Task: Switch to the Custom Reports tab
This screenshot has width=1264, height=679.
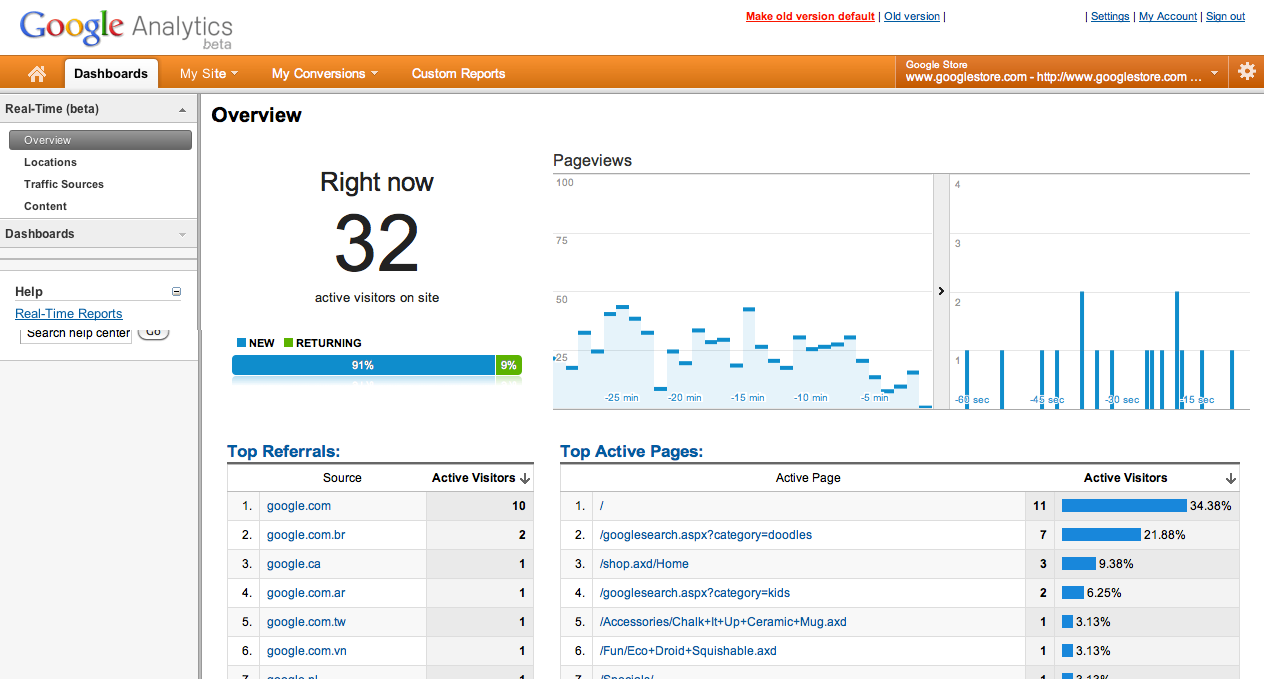Action: coord(458,72)
